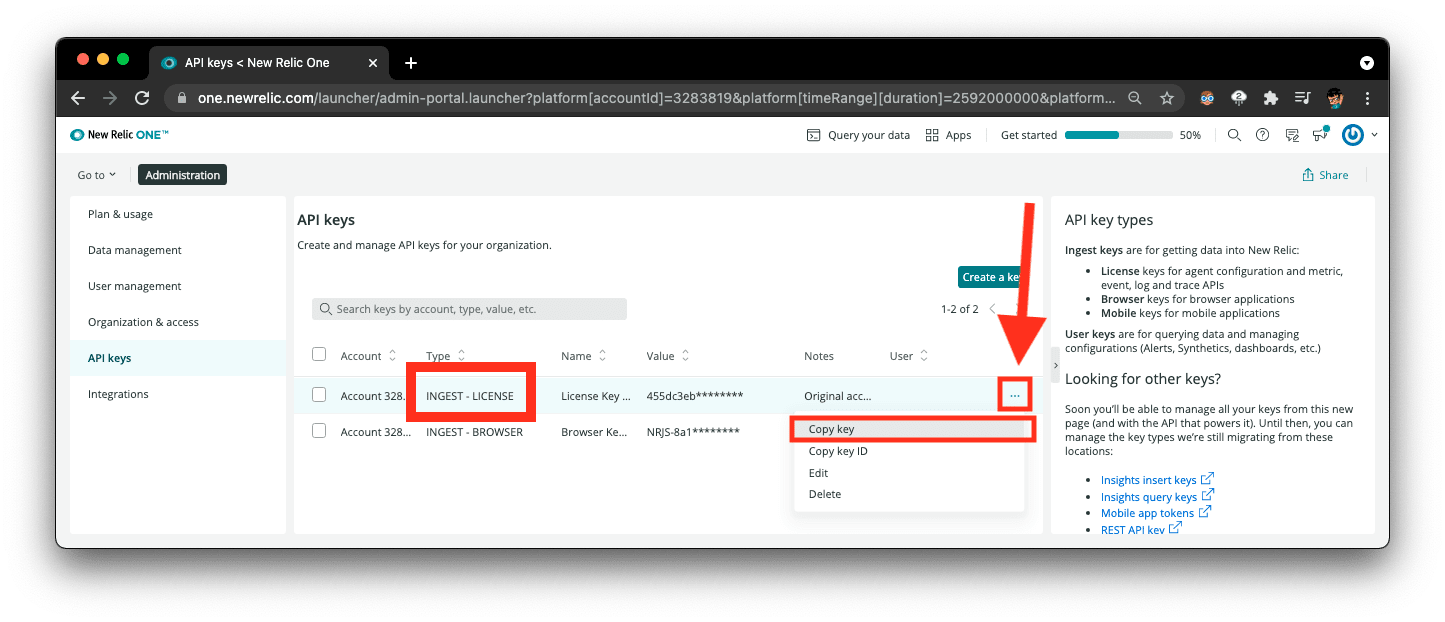This screenshot has height=622, width=1445.
Task: Click the NRJS-8a1 key value cell
Action: click(x=693, y=432)
